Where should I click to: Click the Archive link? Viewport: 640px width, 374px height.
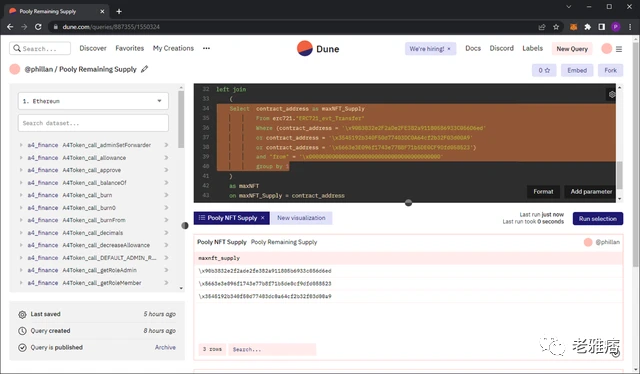click(x=165, y=347)
